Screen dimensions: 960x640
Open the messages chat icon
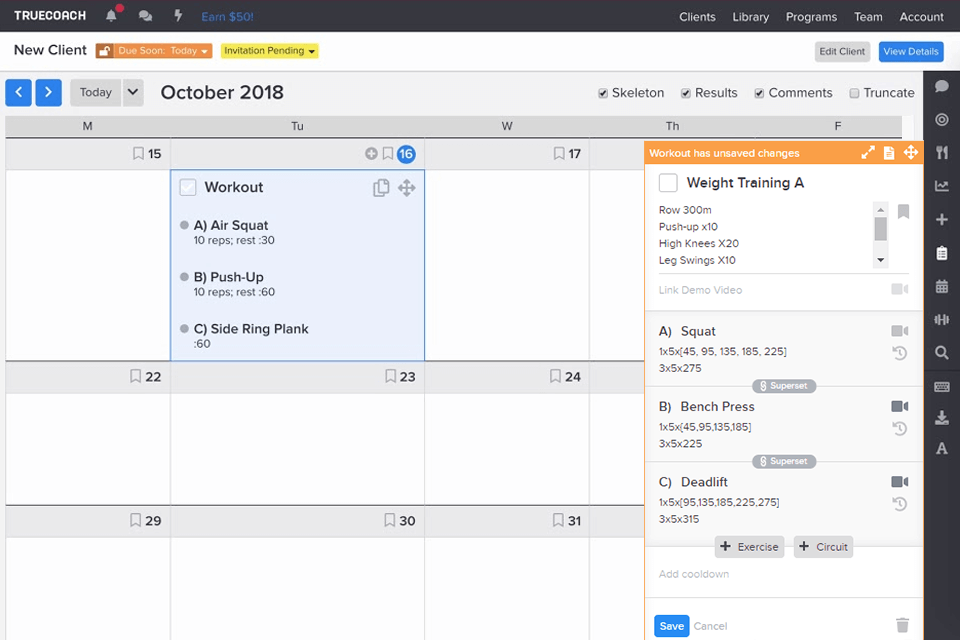coord(145,16)
